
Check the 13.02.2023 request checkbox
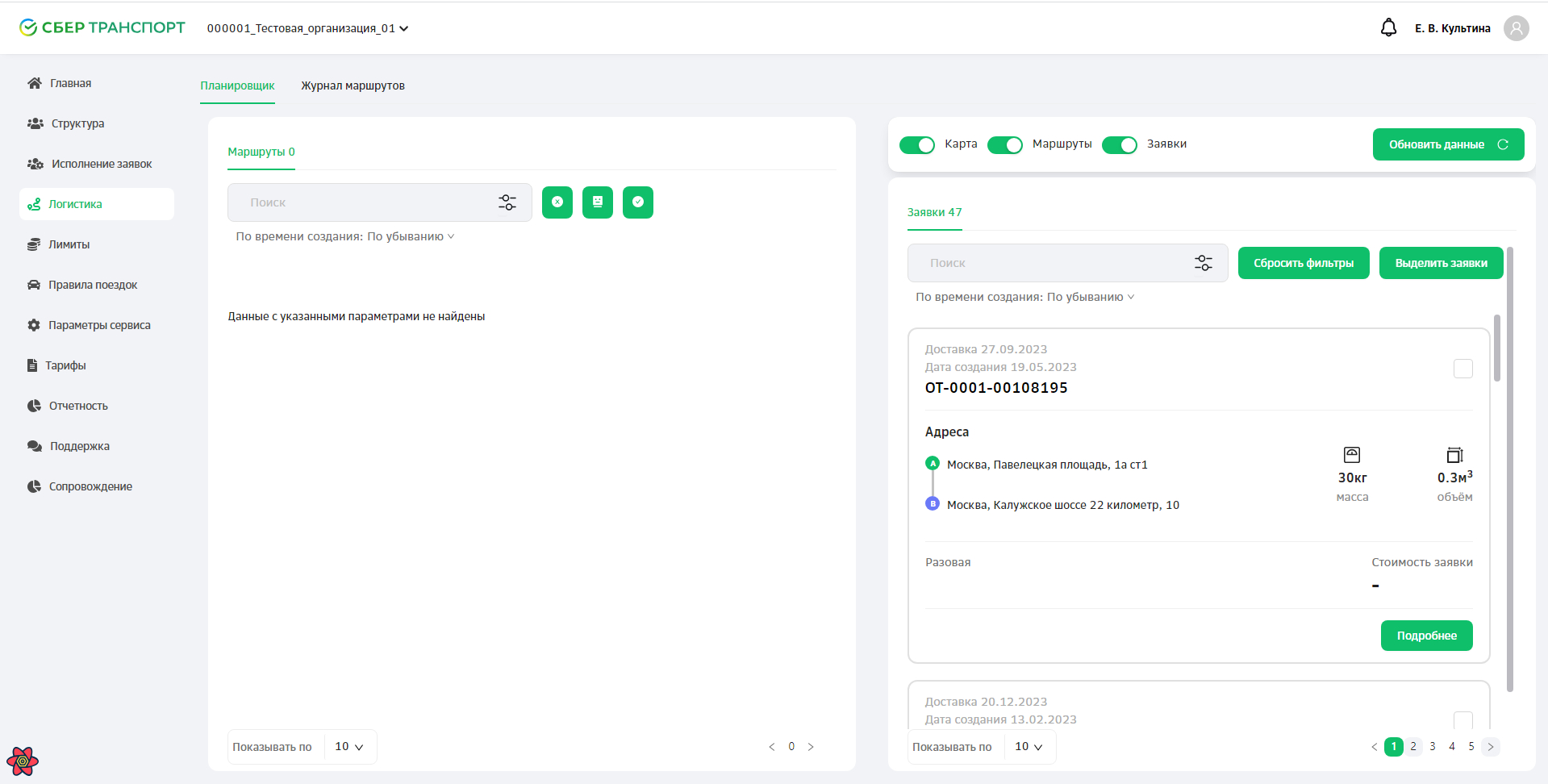[1463, 720]
